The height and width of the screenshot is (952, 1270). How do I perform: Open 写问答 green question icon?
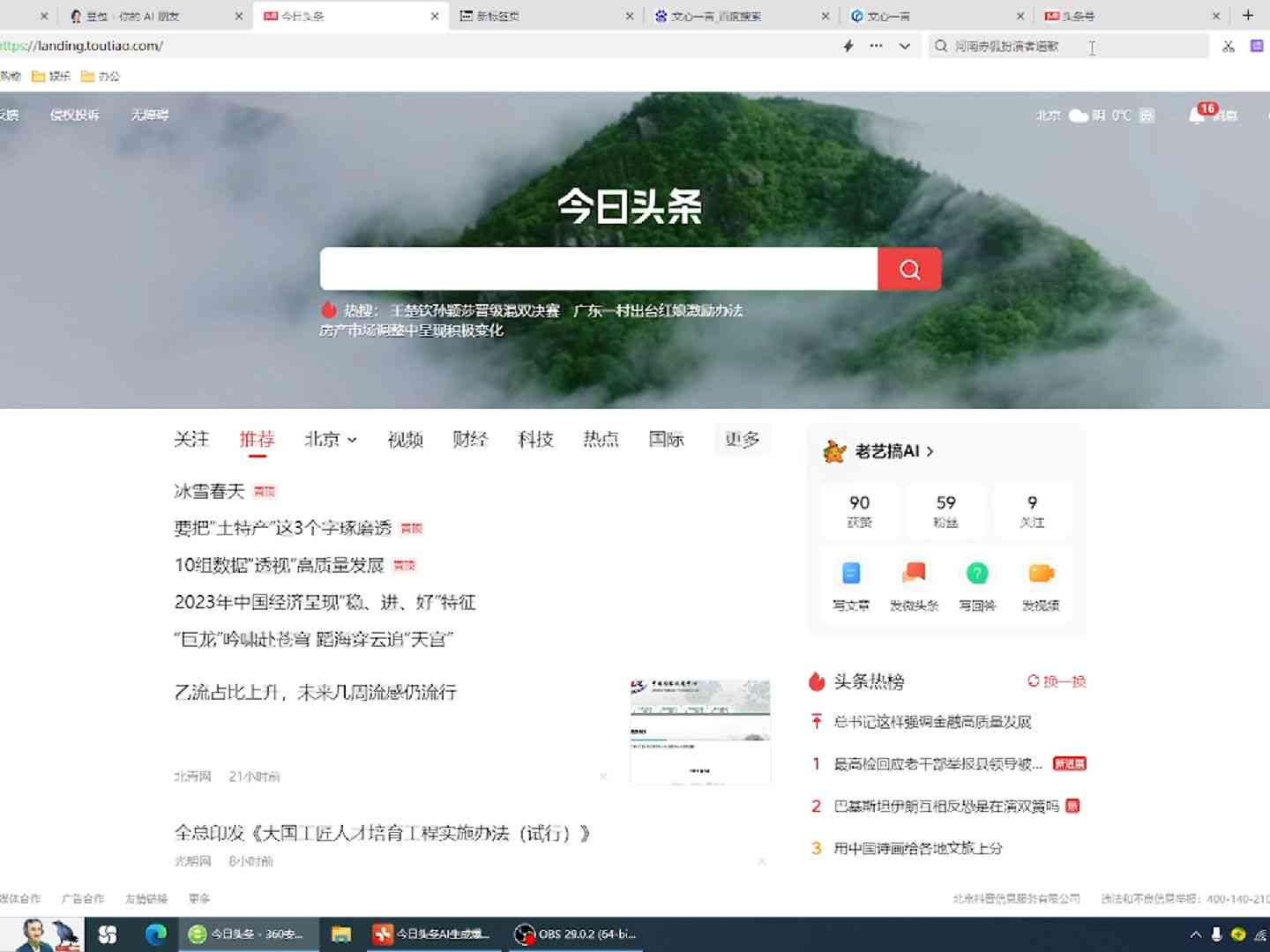(x=977, y=574)
